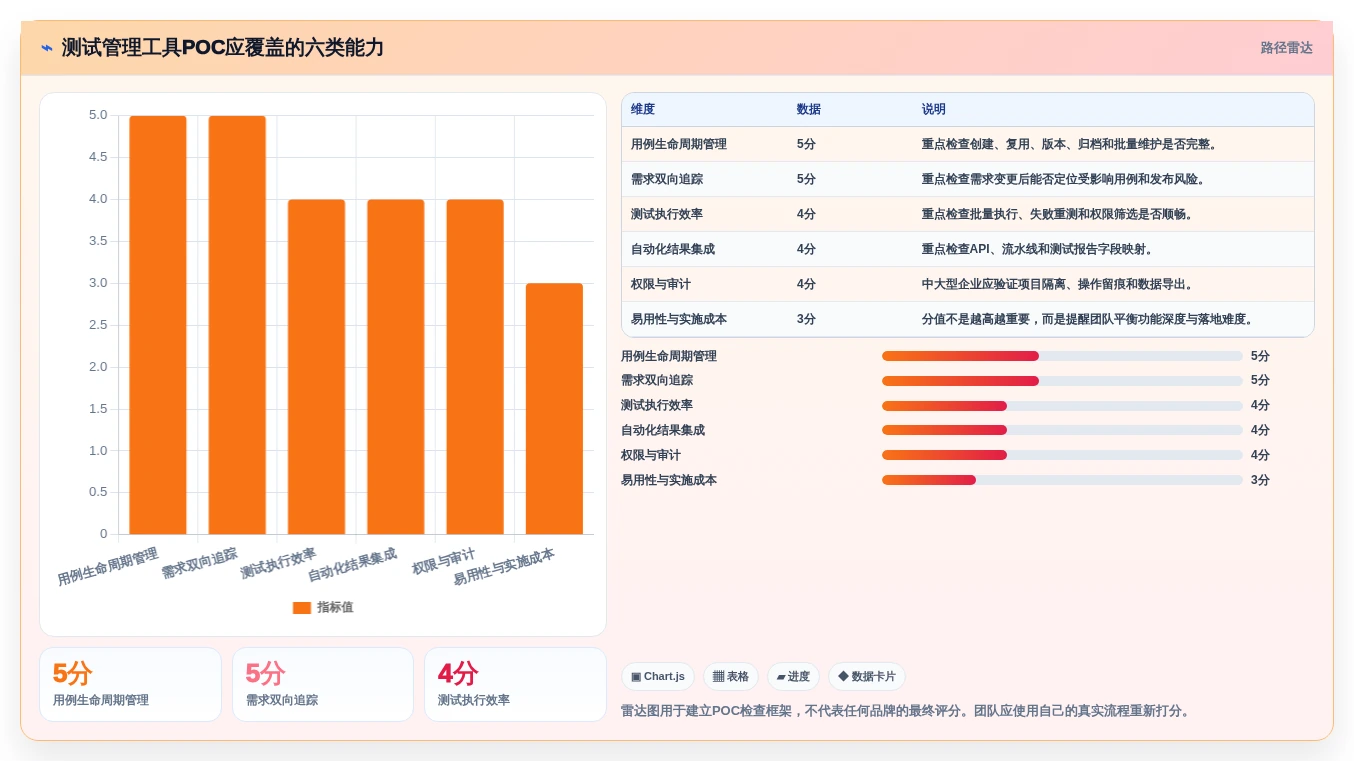Click the 易用性与实施成本 progress row label
Image resolution: width=1354 pixels, height=761 pixels.
[669, 480]
